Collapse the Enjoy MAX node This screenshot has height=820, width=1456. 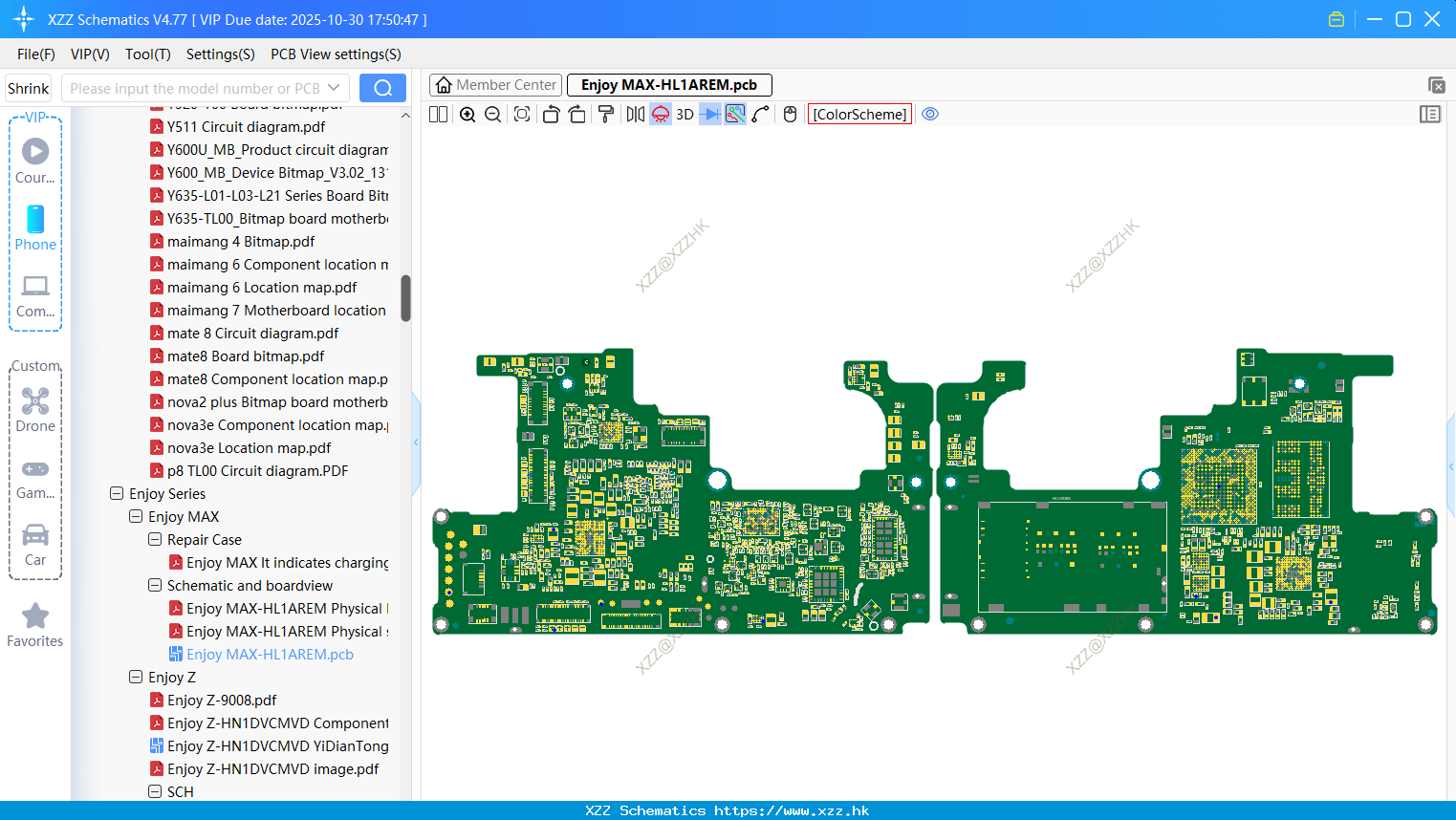pos(136,517)
